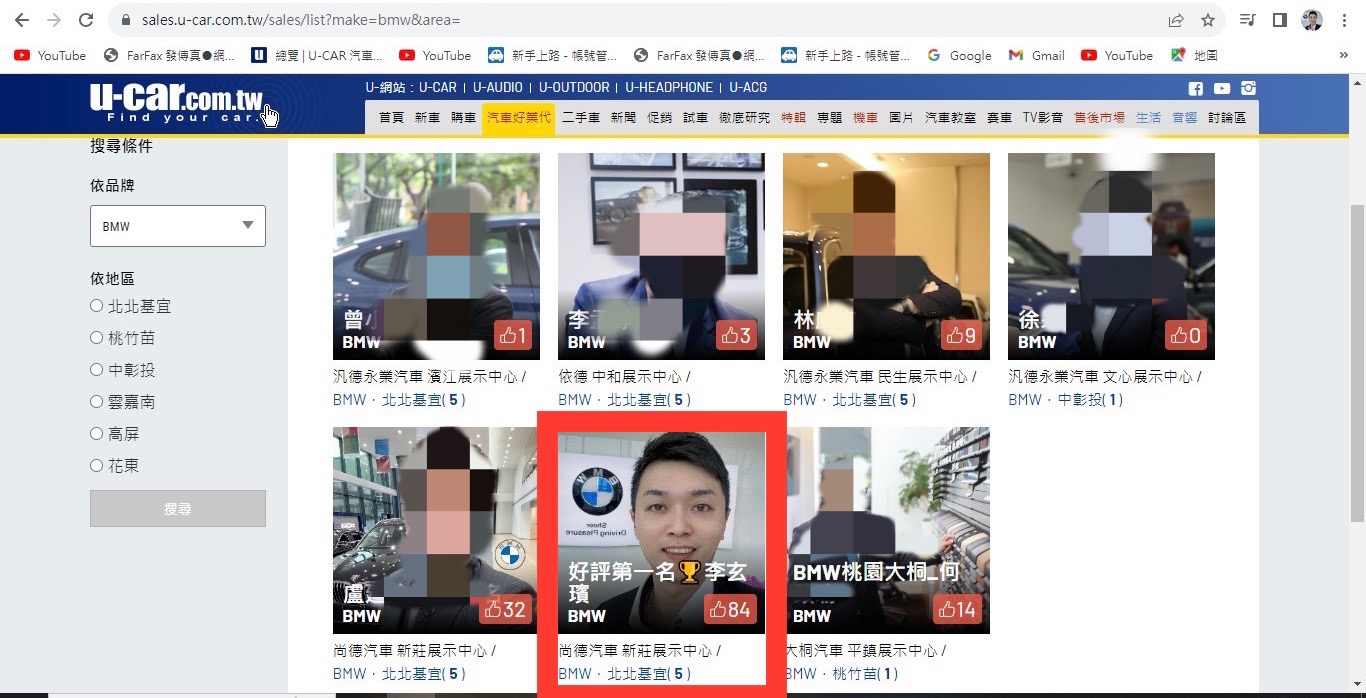
Task: Open the Chrome three-dot menu
Action: (x=1345, y=20)
